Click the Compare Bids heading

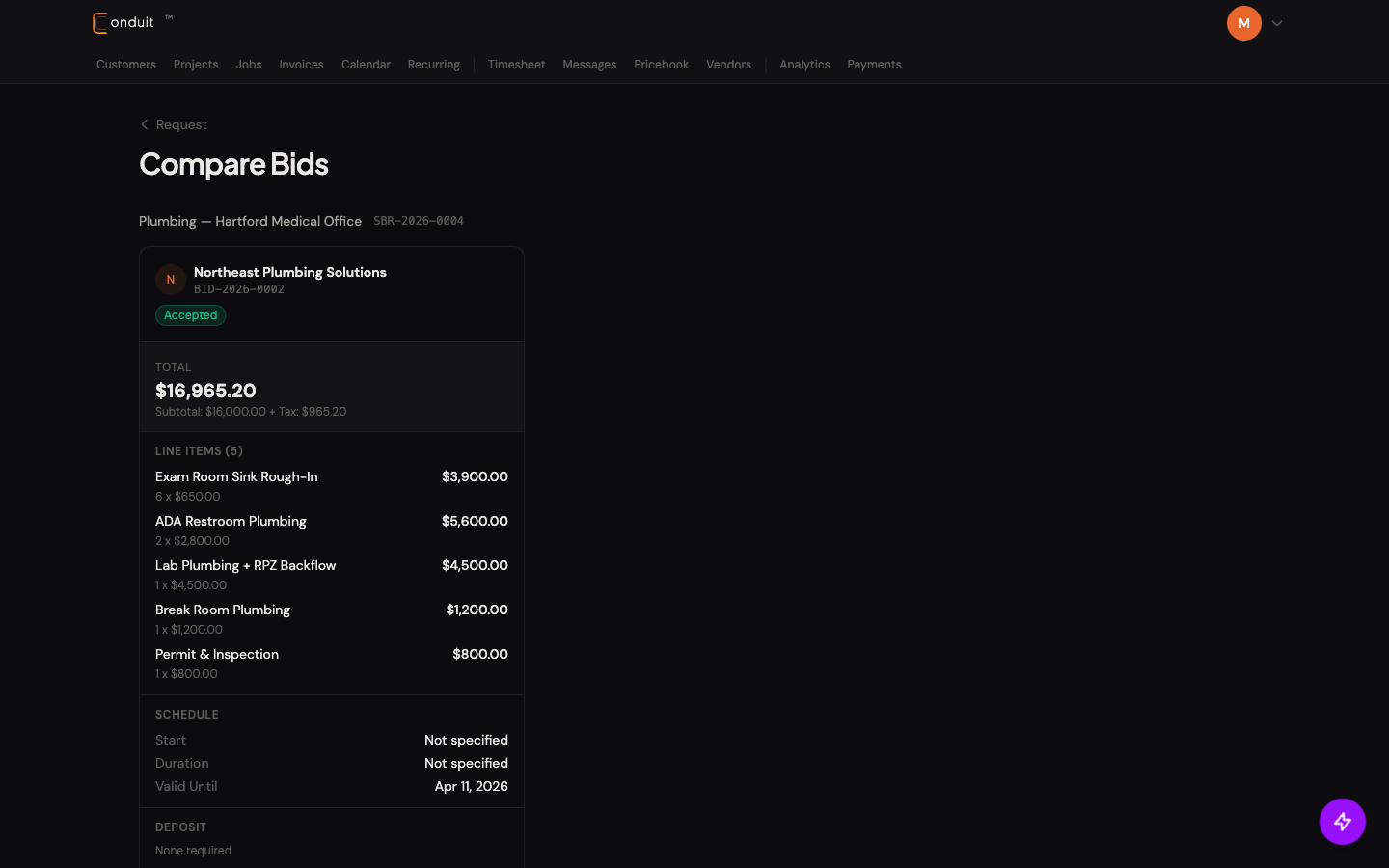(233, 164)
